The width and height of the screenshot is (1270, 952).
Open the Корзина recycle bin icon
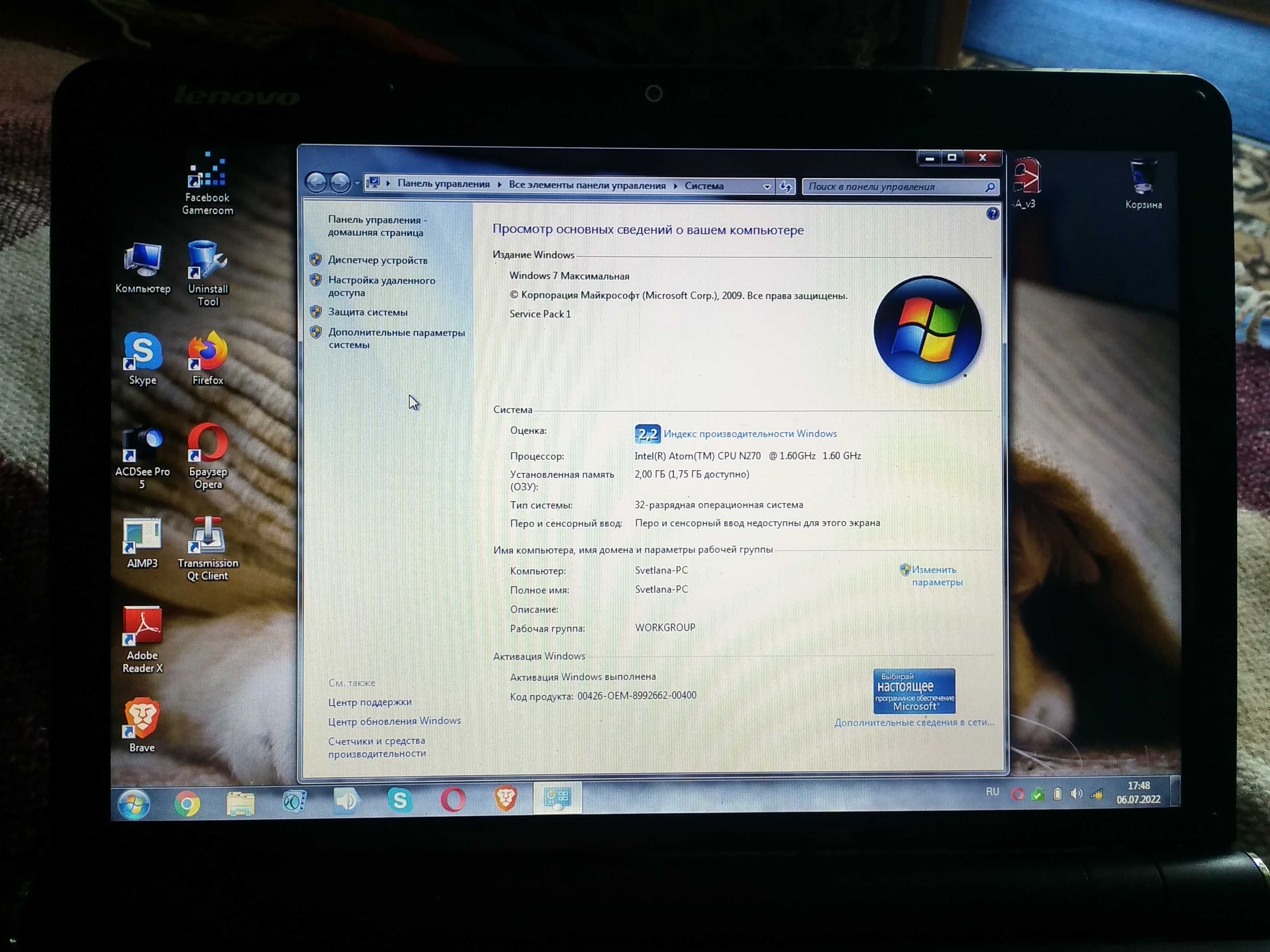(x=1143, y=185)
